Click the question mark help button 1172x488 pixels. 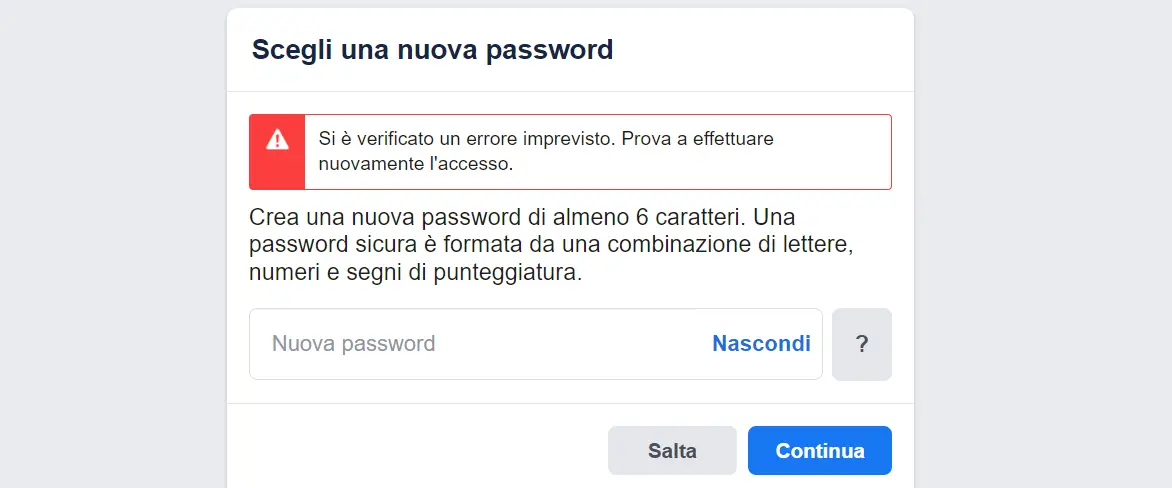coord(861,344)
